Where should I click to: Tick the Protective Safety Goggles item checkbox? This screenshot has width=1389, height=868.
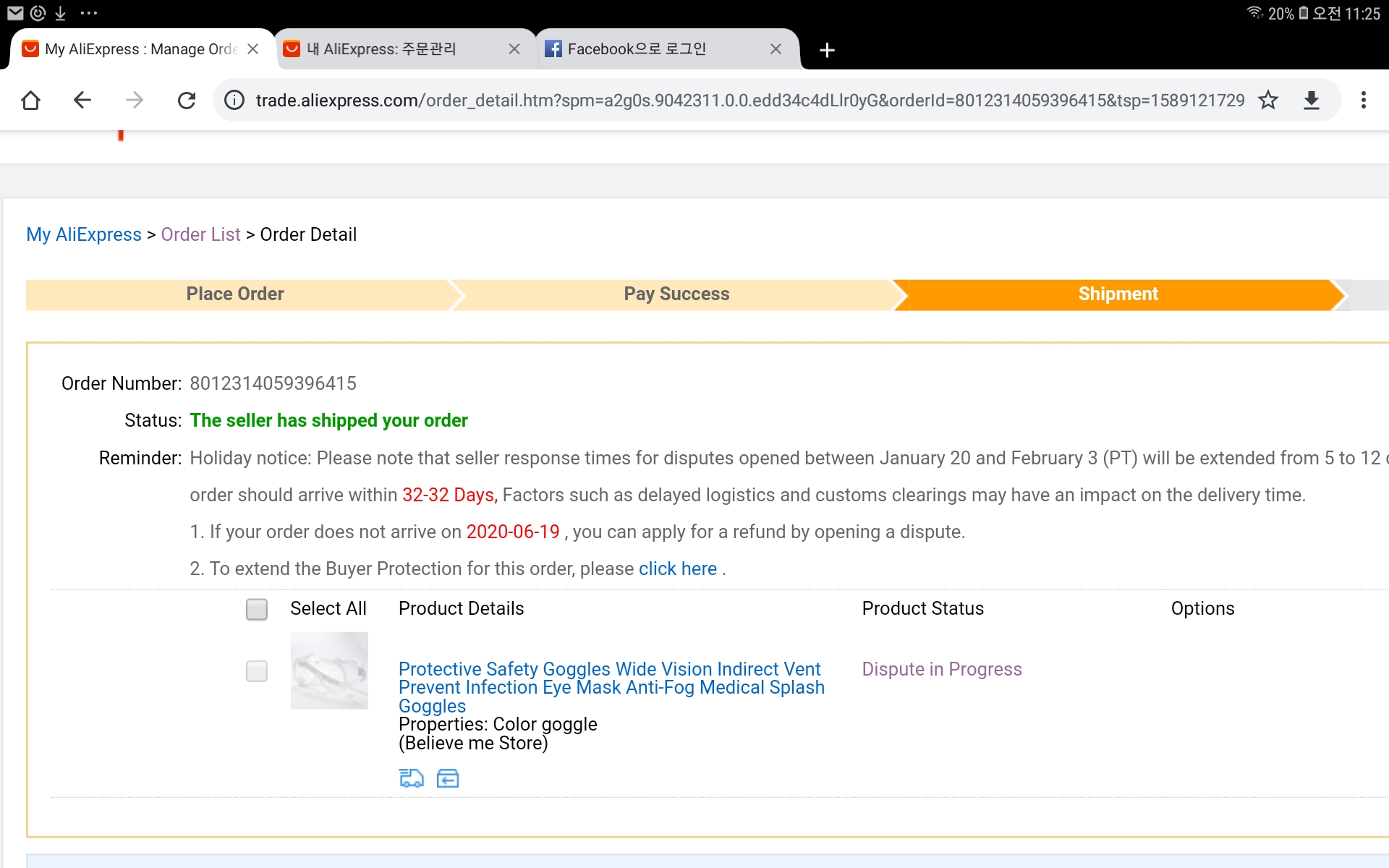(x=257, y=671)
